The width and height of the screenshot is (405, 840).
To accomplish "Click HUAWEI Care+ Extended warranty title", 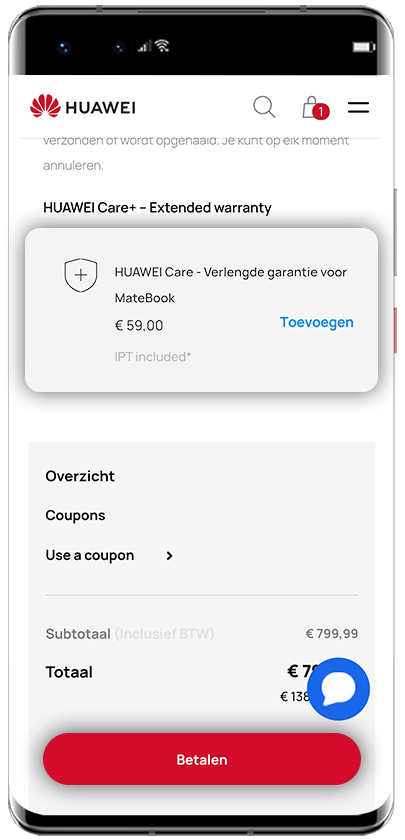I will (x=158, y=207).
